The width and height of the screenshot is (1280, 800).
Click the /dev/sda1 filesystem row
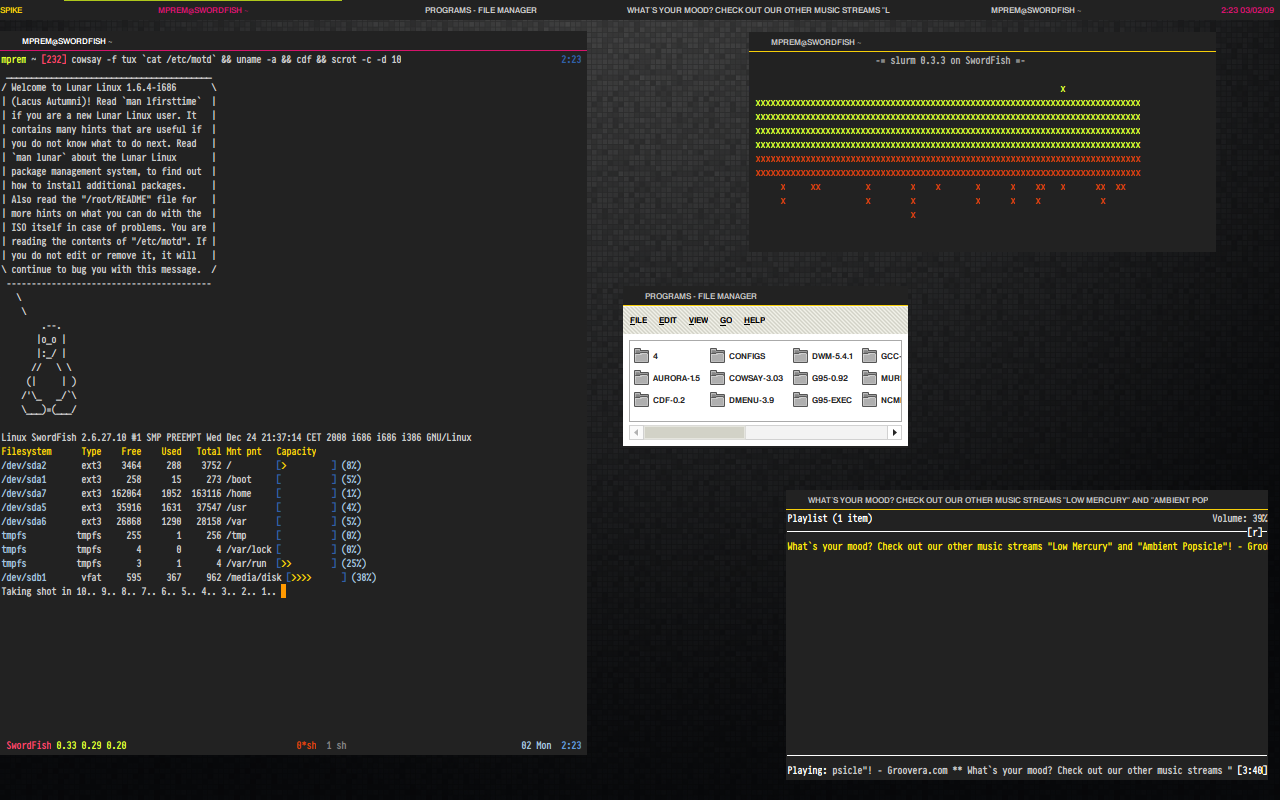[x=181, y=479]
